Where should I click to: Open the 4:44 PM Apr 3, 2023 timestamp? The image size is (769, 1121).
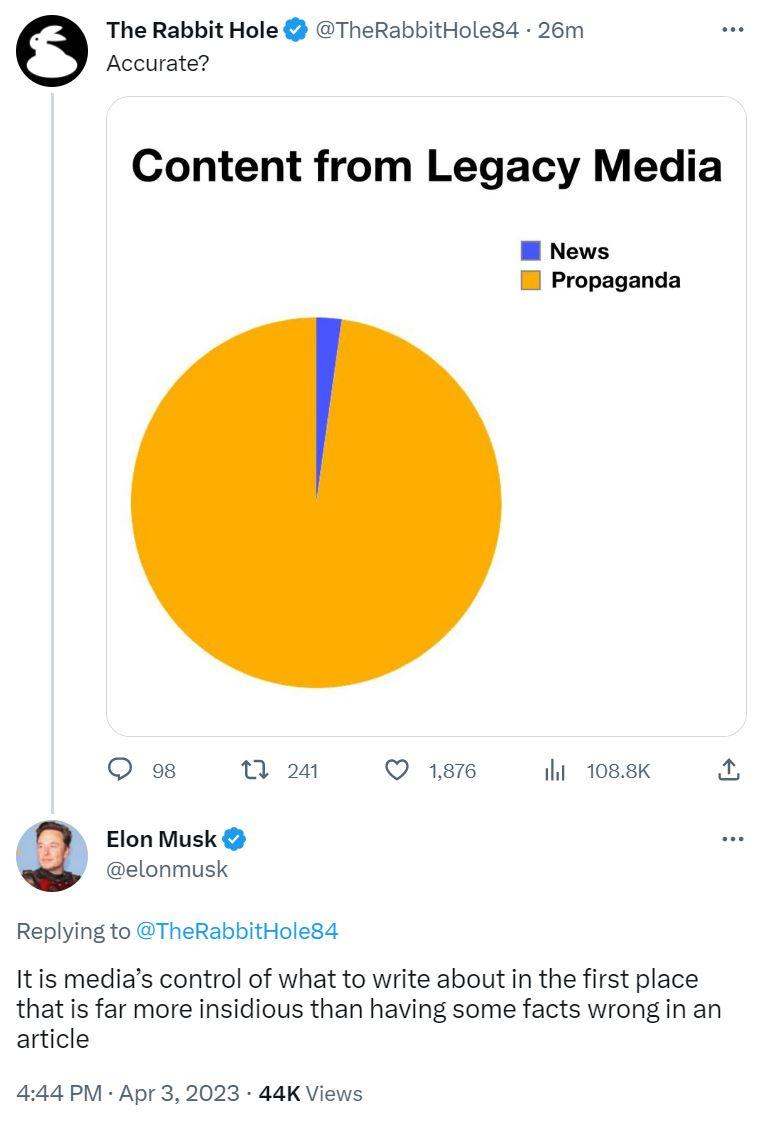tap(127, 1093)
